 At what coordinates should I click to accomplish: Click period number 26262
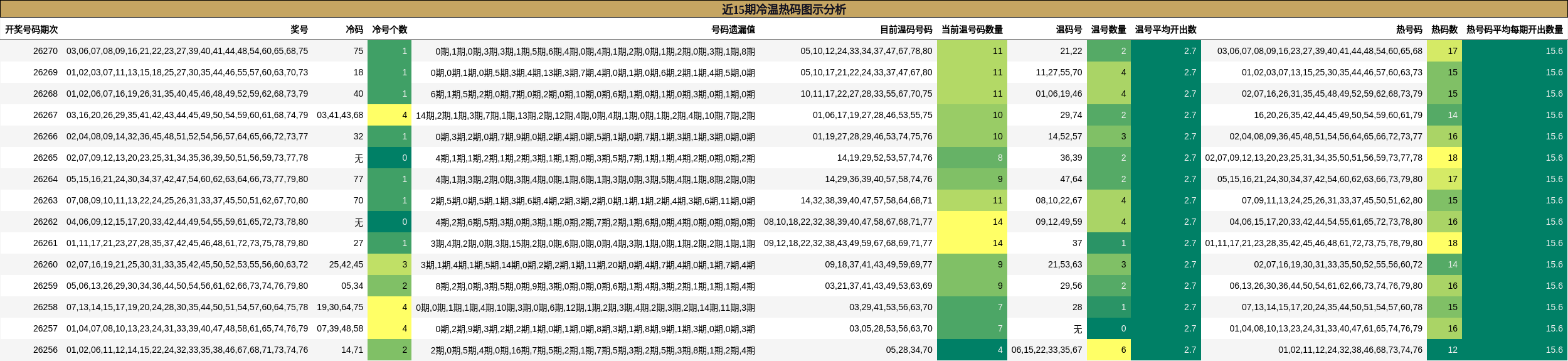tap(45, 222)
